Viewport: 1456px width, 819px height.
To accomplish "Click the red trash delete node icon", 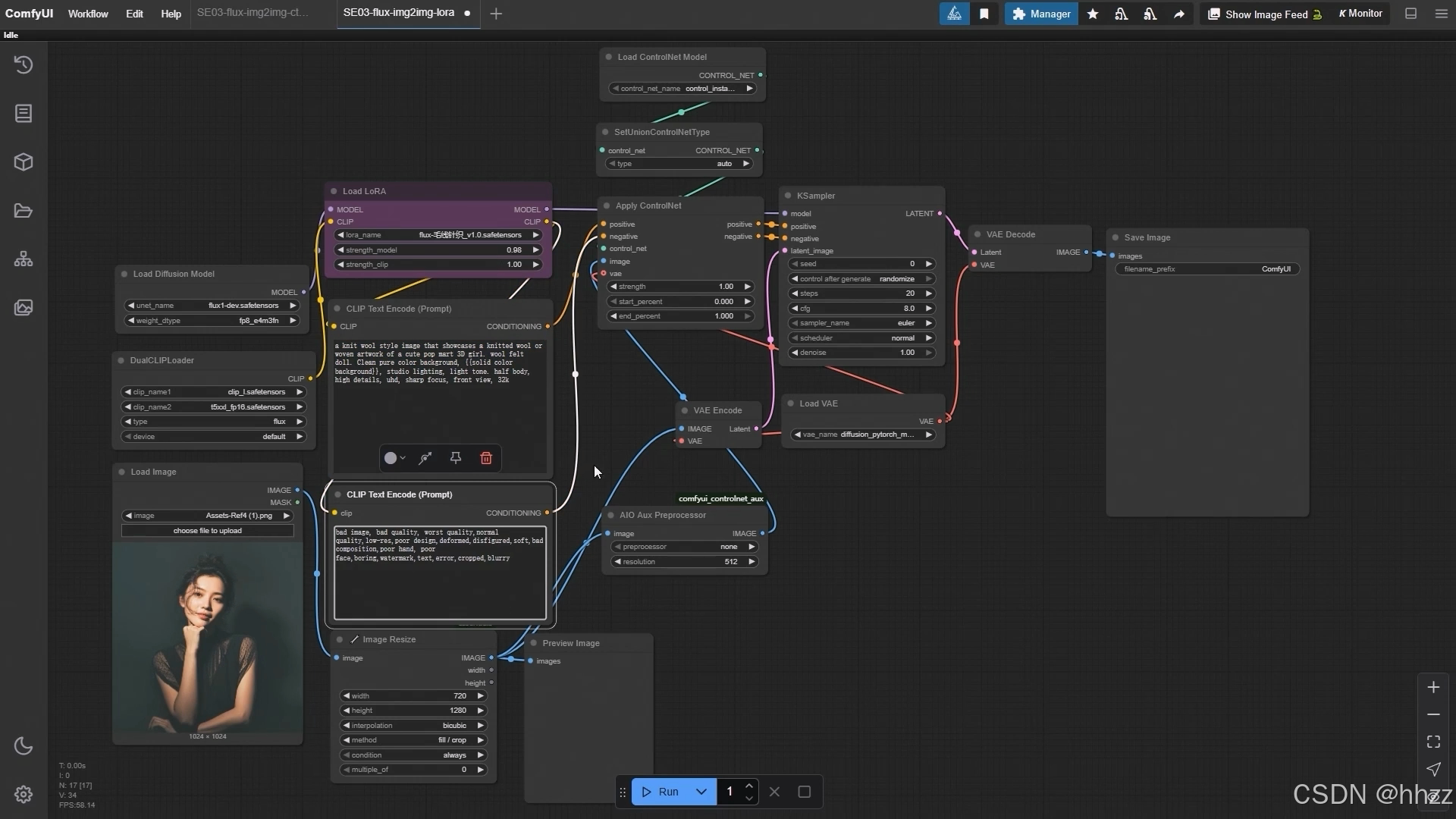I will (486, 458).
